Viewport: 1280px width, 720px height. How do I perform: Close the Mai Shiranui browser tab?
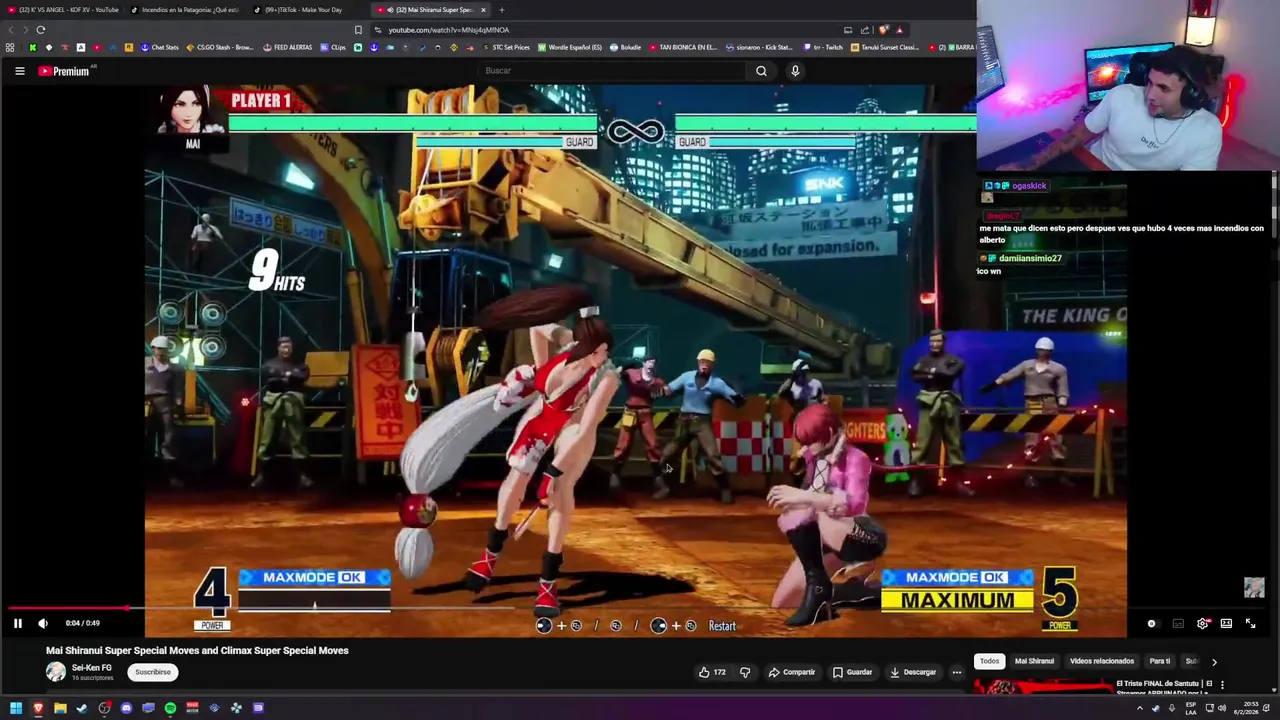pos(483,10)
